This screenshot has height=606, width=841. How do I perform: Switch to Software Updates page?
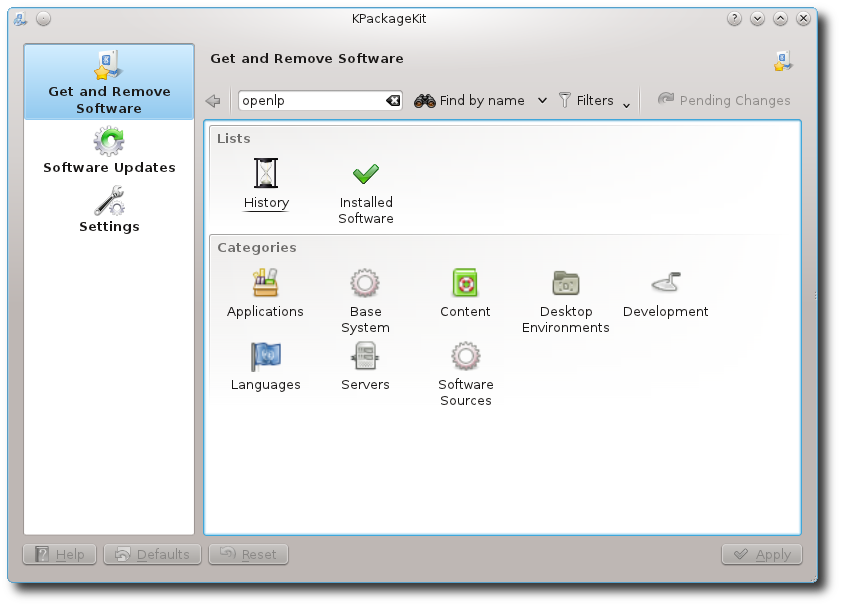pyautogui.click(x=109, y=150)
